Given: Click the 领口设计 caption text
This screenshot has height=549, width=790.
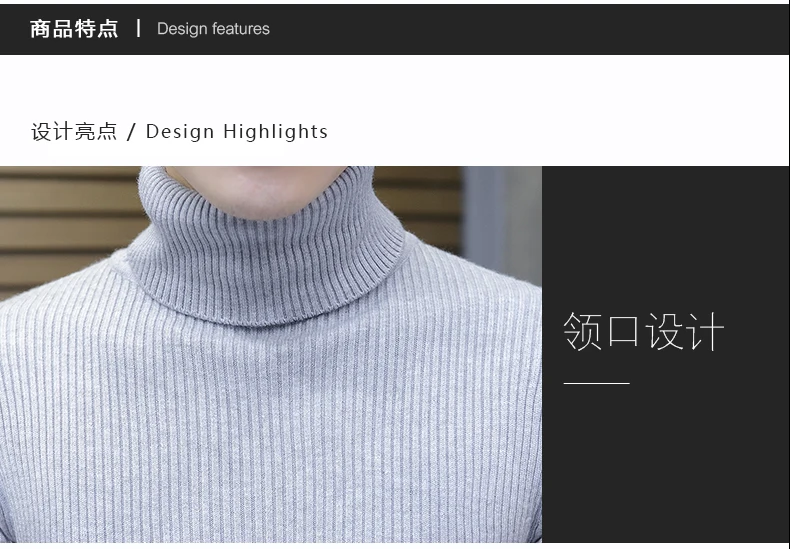Looking at the screenshot, I should [643, 331].
